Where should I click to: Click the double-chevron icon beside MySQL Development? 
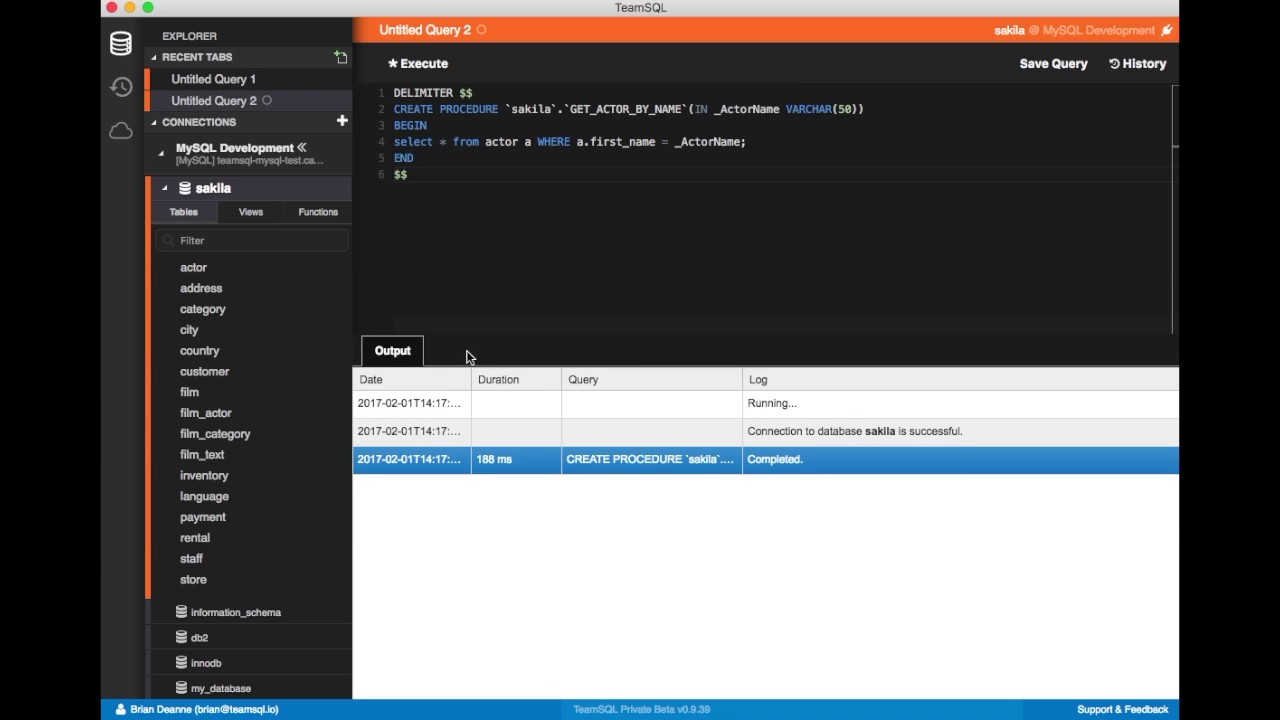coord(301,148)
